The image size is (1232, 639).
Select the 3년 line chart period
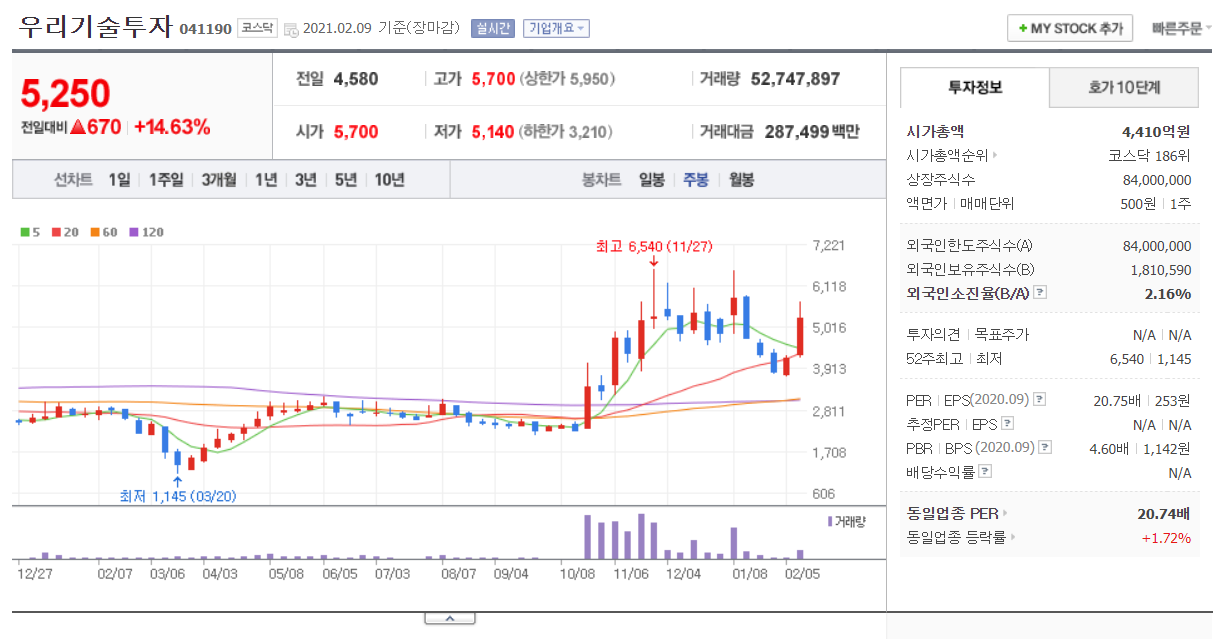tap(305, 180)
